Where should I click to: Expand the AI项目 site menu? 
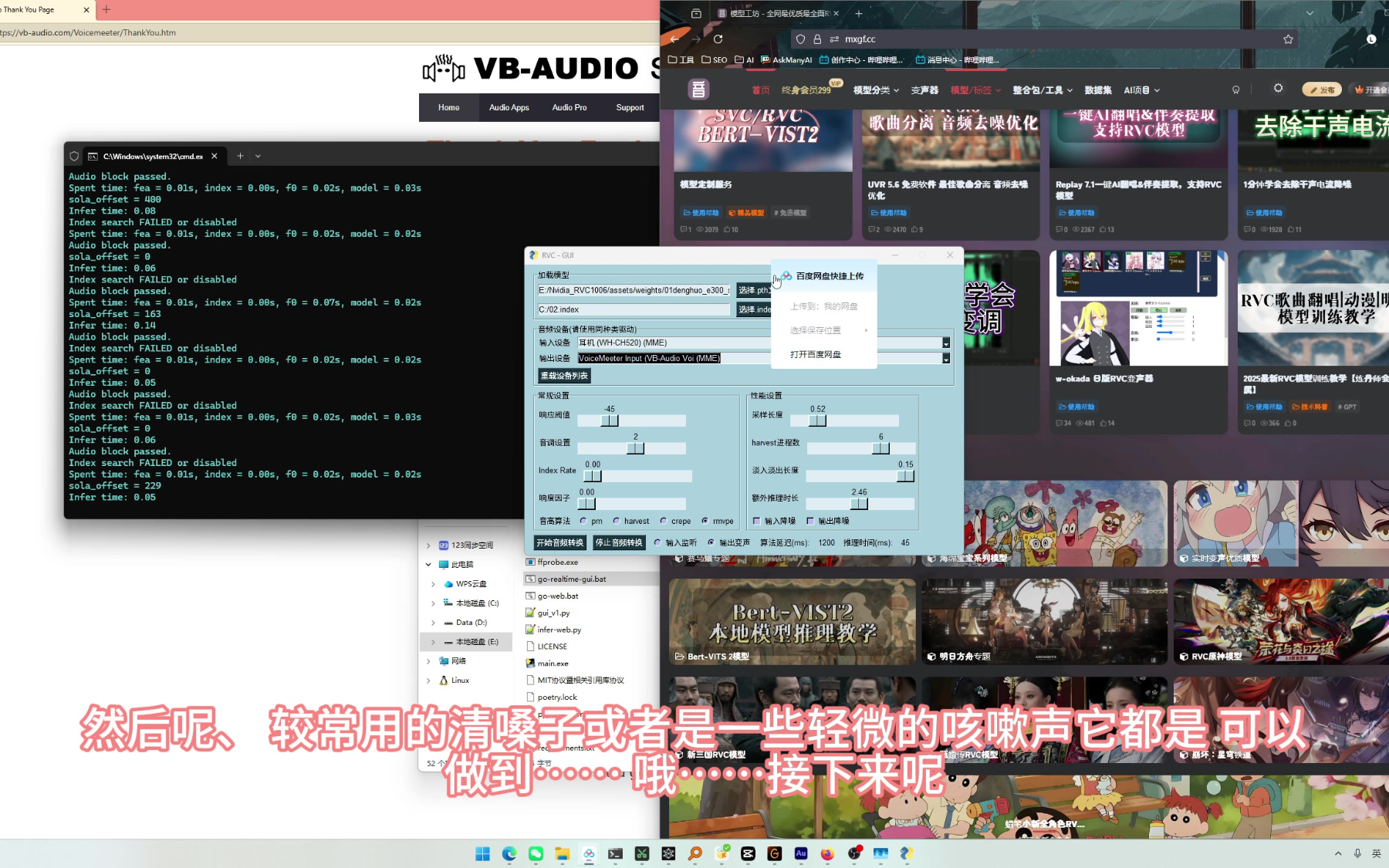pos(1141,90)
